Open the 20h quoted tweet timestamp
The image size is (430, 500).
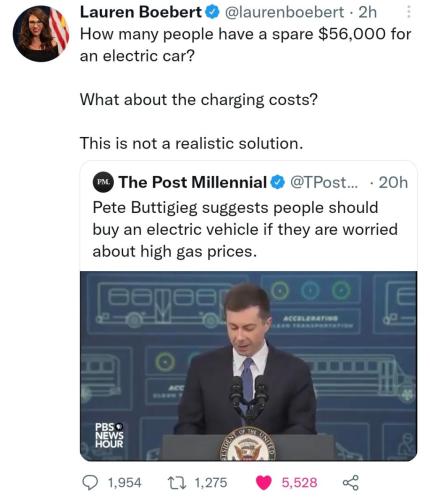tap(393, 182)
